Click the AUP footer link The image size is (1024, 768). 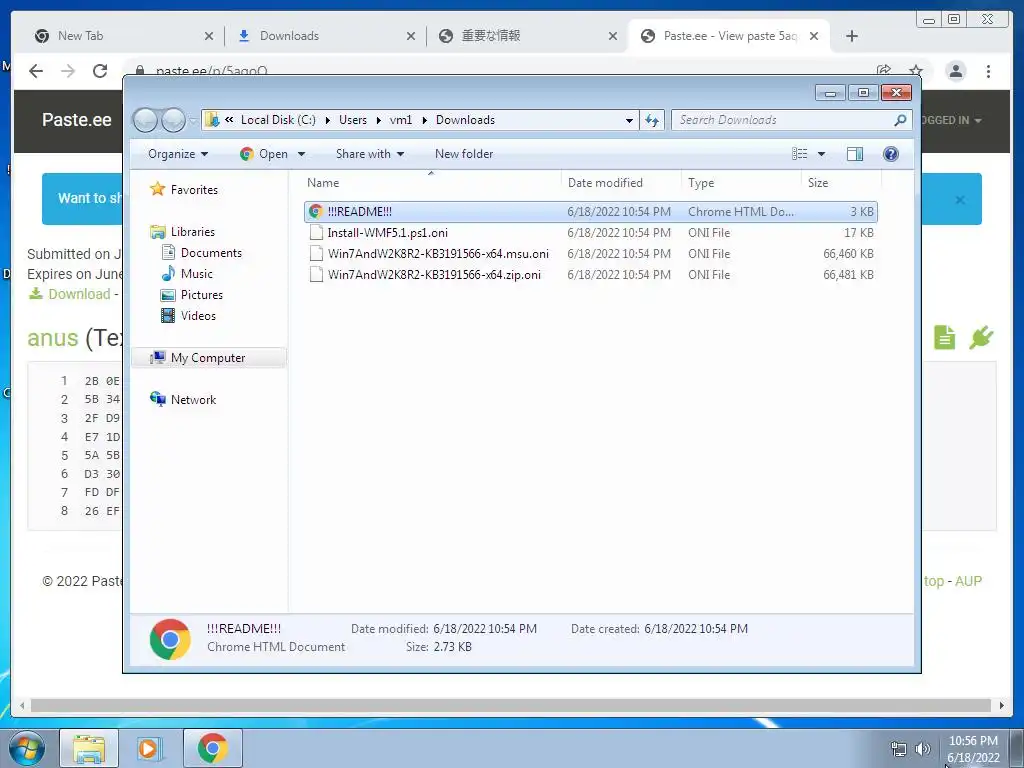(968, 581)
